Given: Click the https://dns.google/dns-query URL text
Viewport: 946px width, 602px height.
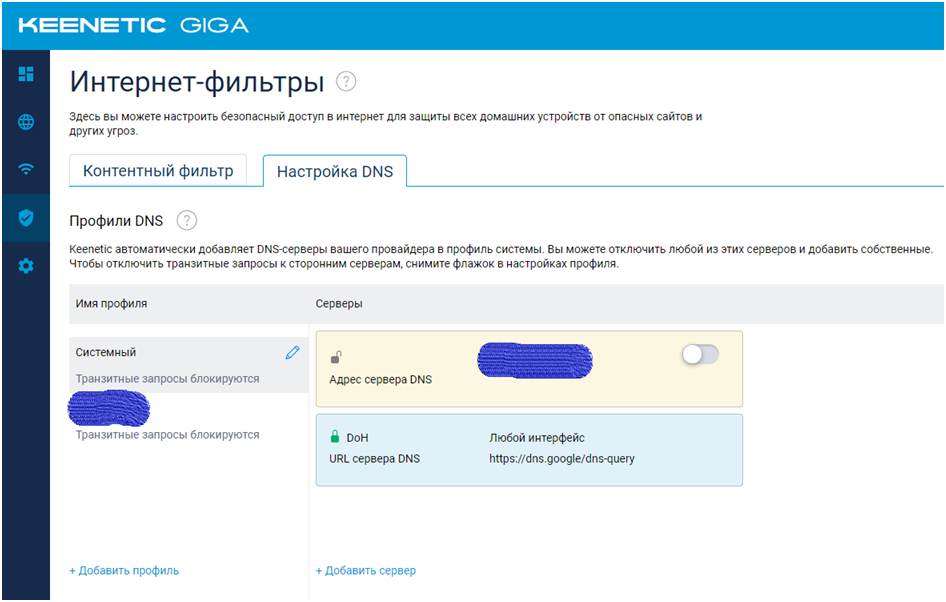Looking at the screenshot, I should pyautogui.click(x=562, y=458).
